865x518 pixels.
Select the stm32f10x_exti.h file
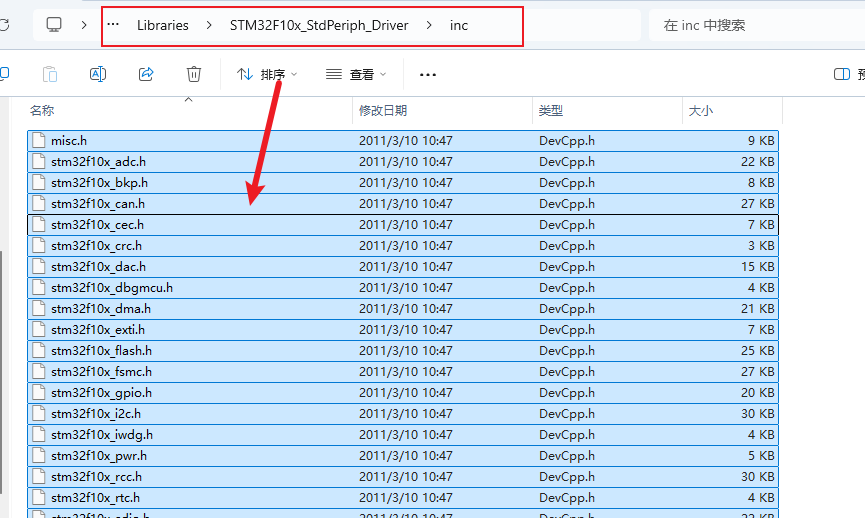point(403,329)
